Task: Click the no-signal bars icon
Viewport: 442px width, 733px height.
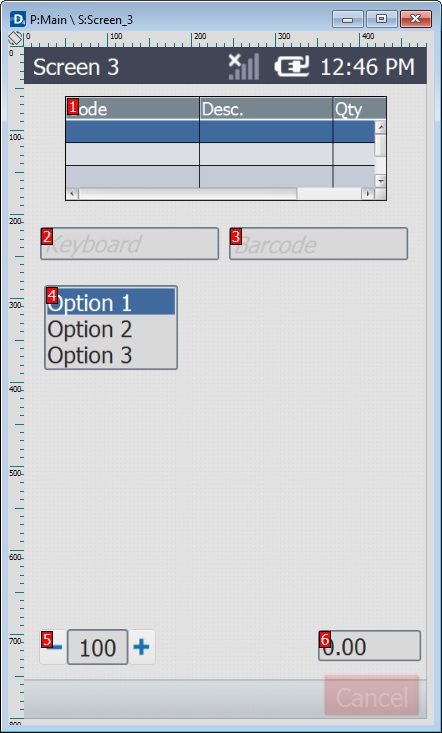Action: tap(243, 67)
